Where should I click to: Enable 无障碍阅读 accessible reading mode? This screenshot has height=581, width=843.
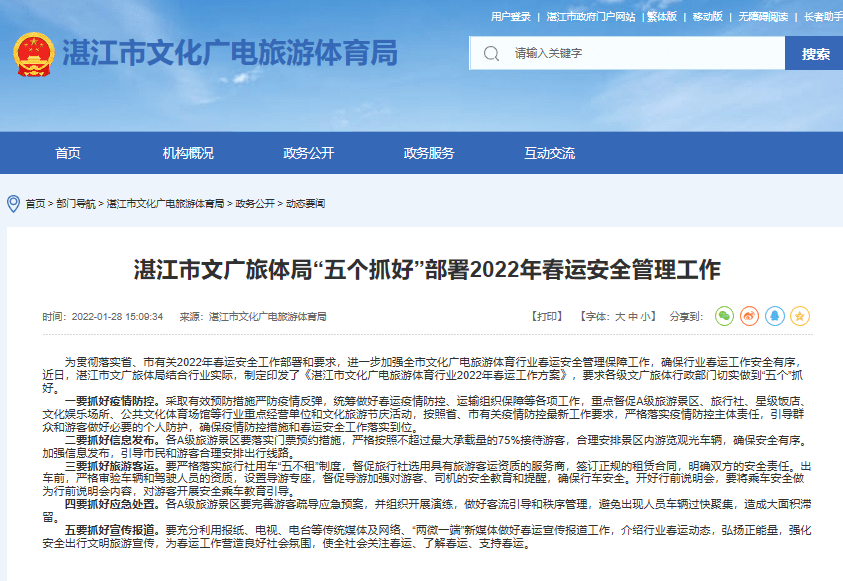pyautogui.click(x=764, y=14)
